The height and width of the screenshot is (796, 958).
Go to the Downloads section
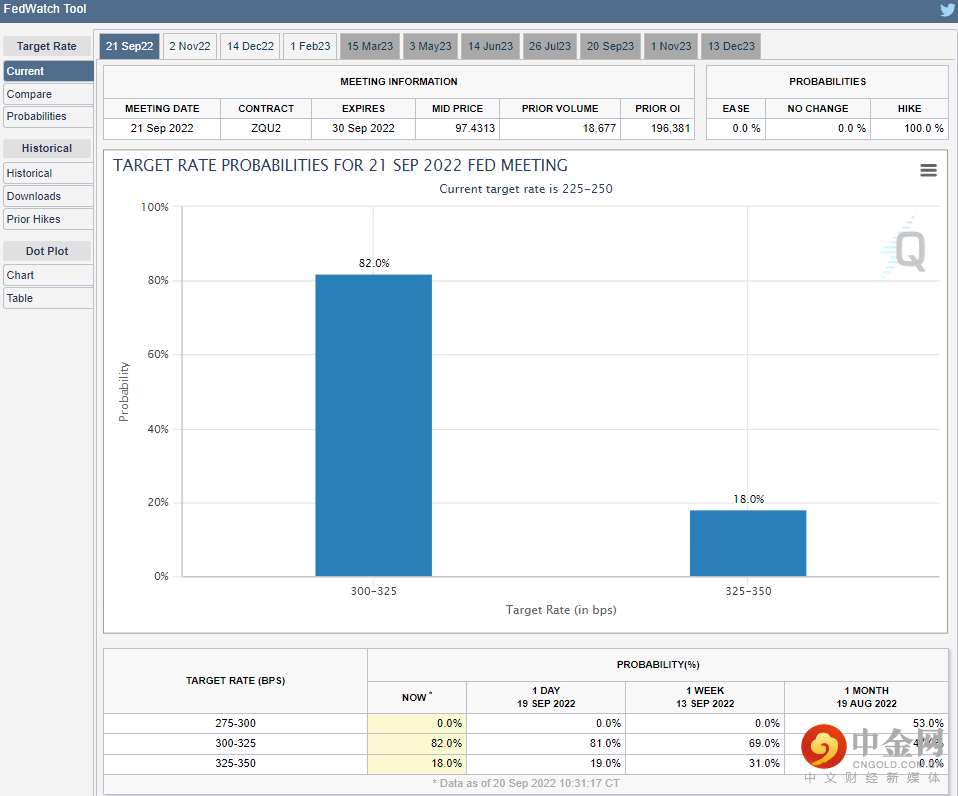(34, 196)
